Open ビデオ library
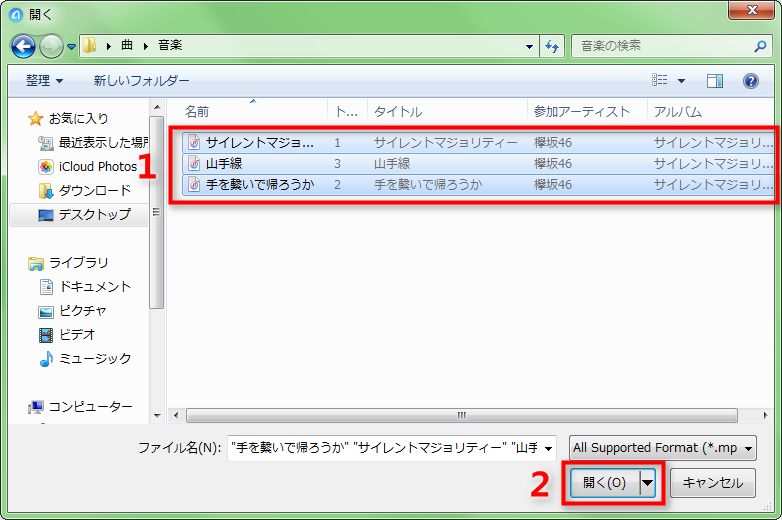This screenshot has height=520, width=782. tap(77, 334)
